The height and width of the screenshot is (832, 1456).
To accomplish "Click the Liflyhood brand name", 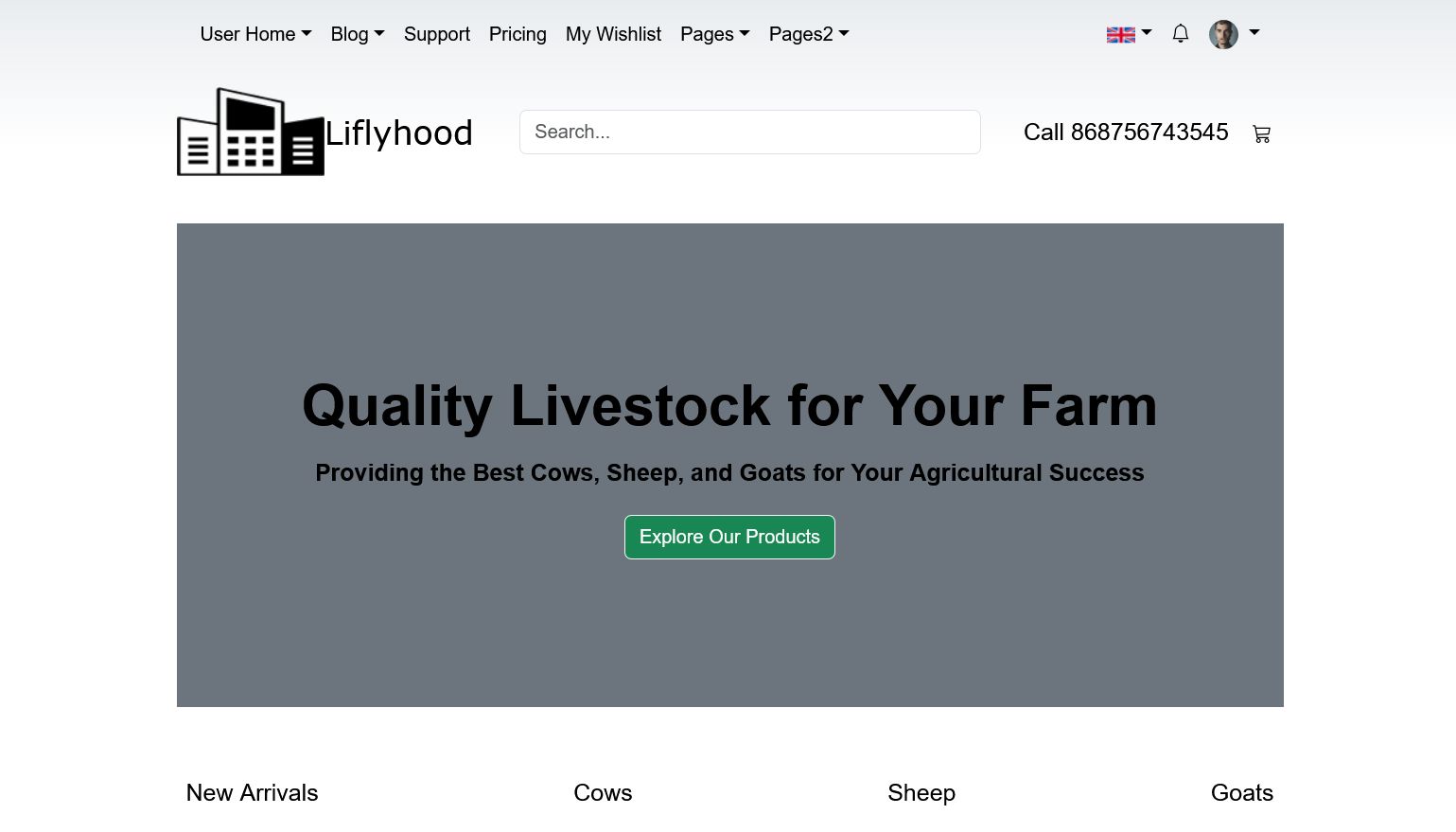I will tap(398, 133).
